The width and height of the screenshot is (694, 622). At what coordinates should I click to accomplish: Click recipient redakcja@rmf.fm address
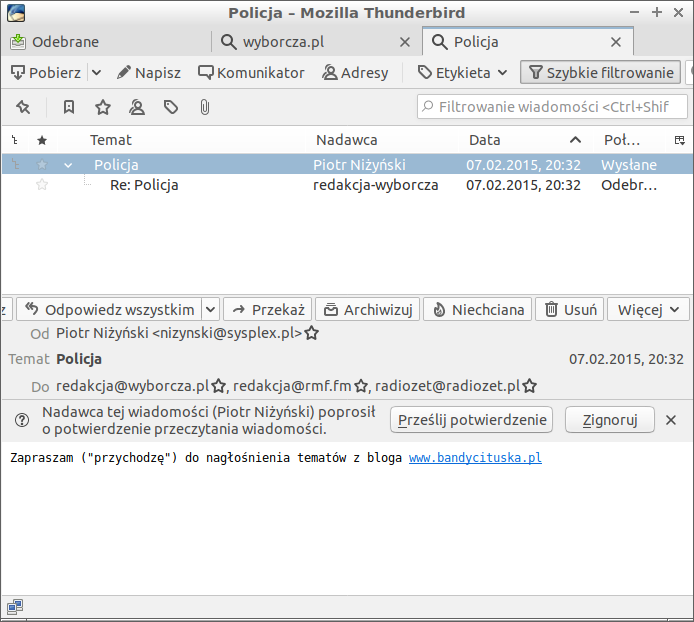[x=292, y=386]
